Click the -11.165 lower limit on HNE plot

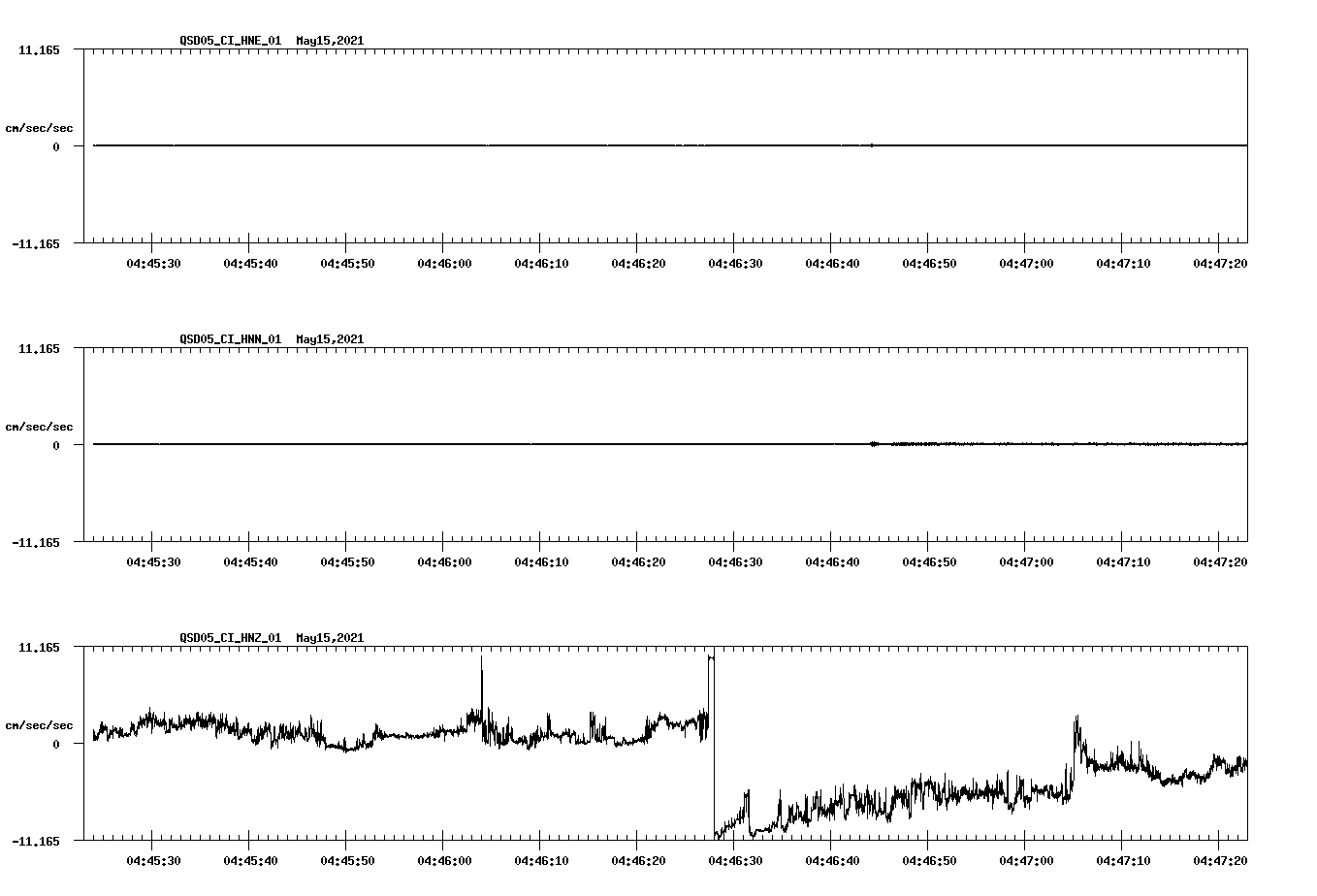tap(36, 243)
